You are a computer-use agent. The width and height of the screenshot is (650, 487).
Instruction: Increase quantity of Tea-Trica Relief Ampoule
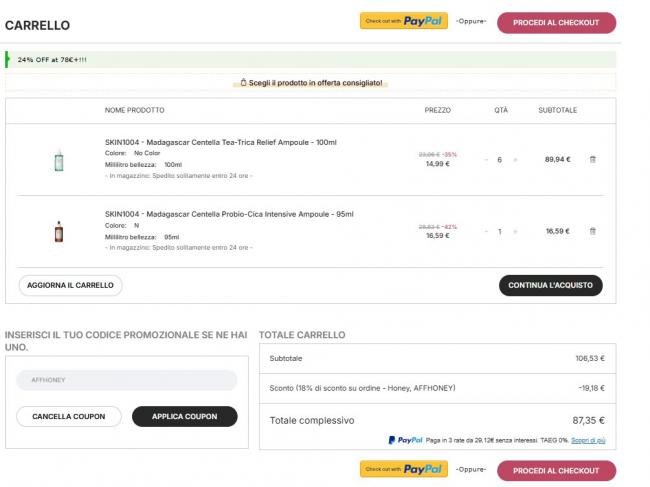tap(515, 160)
